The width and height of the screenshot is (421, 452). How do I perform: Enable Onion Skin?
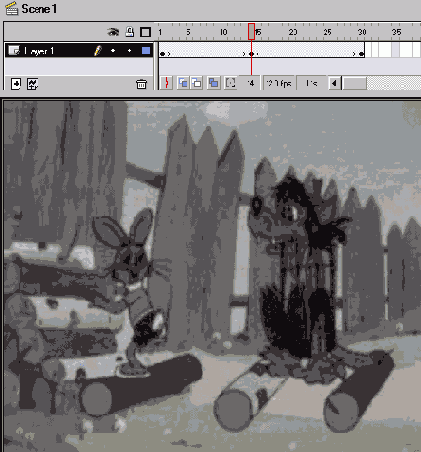(183, 83)
